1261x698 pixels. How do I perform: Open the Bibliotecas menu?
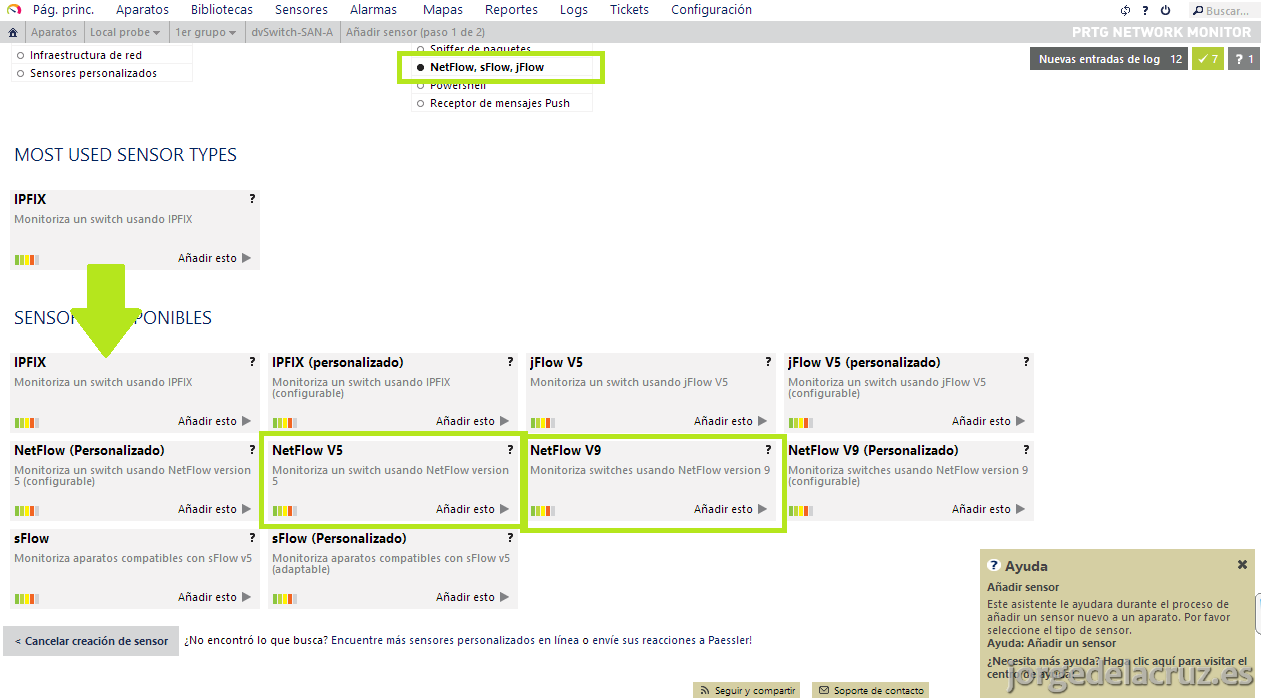(222, 10)
